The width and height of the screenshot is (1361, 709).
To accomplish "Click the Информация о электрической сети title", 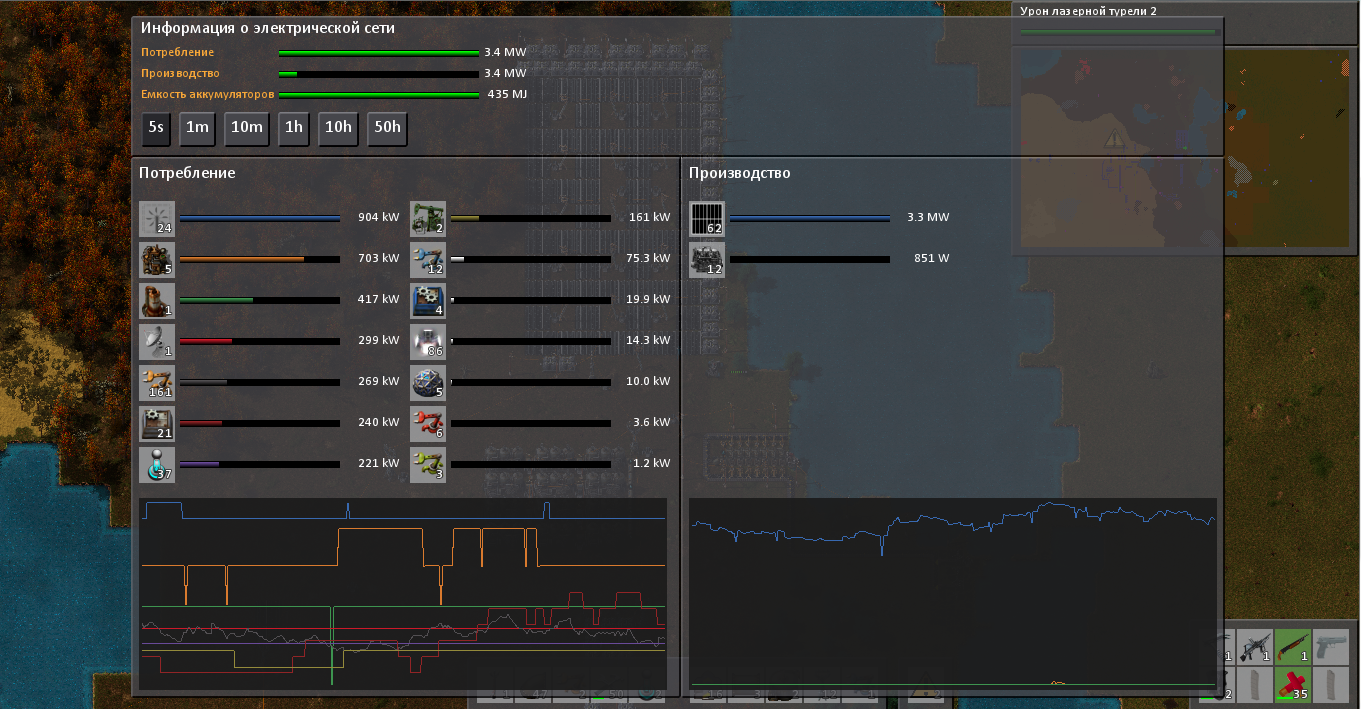I will click(267, 28).
